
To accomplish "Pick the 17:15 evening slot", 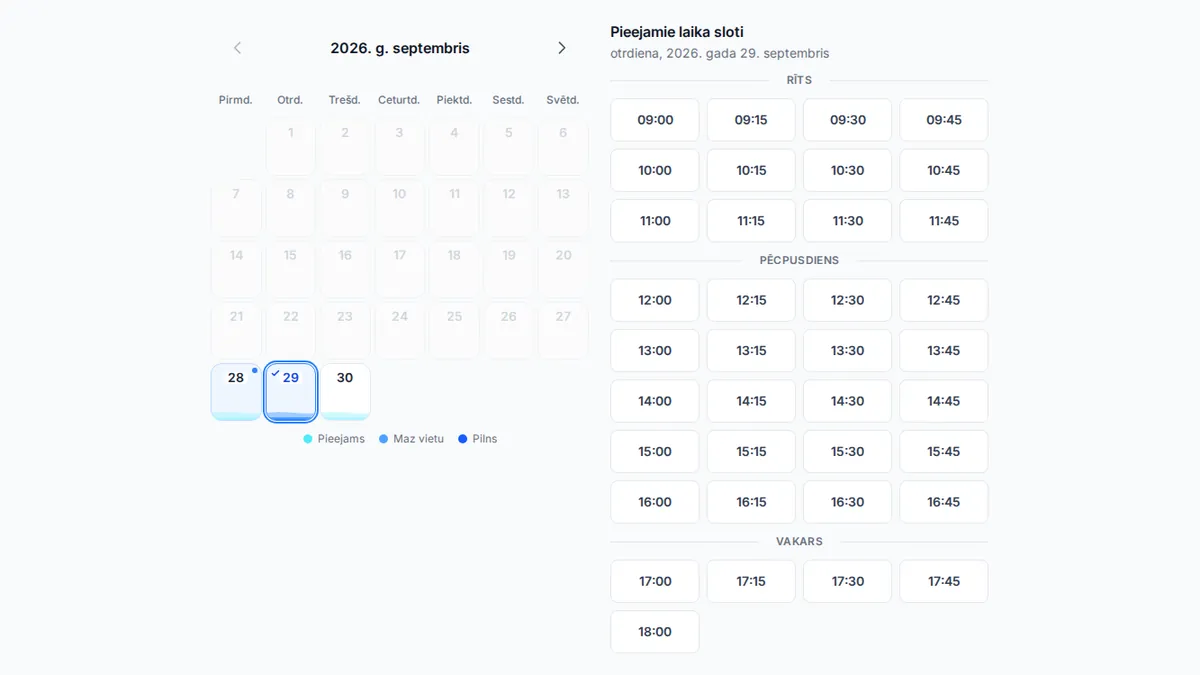I will tap(751, 581).
